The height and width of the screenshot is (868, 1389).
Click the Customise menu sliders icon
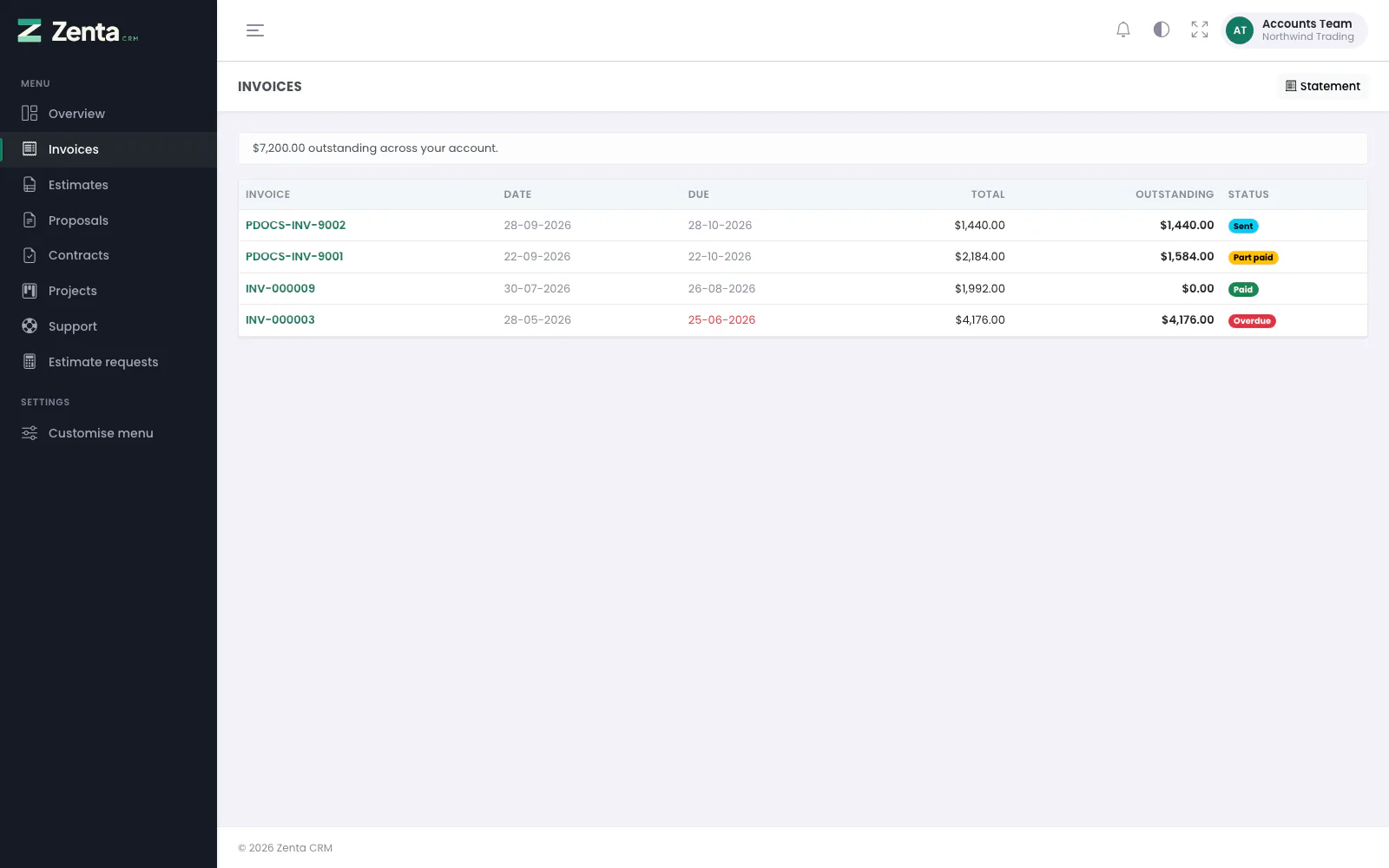[30, 433]
